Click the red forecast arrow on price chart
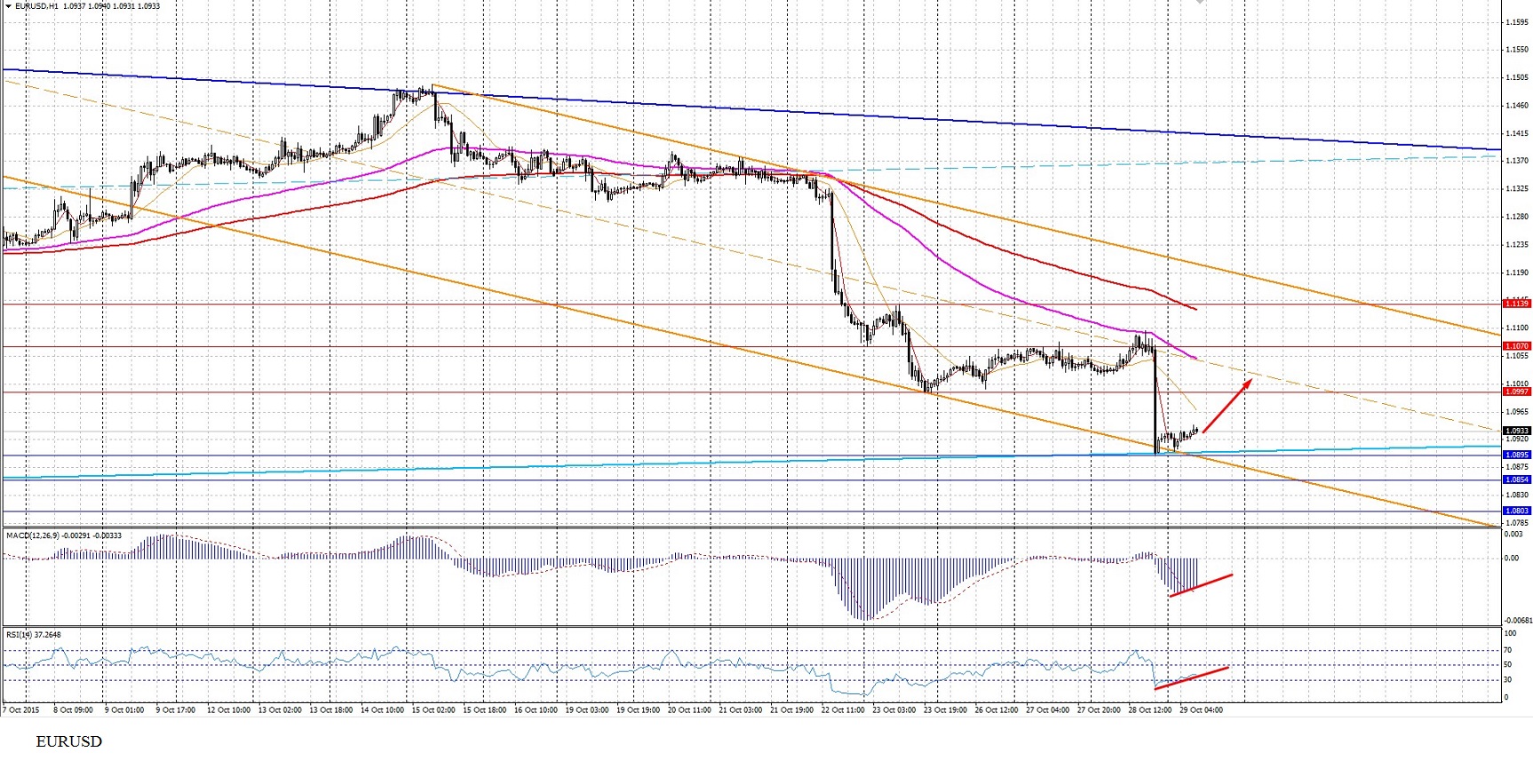 [1227, 406]
